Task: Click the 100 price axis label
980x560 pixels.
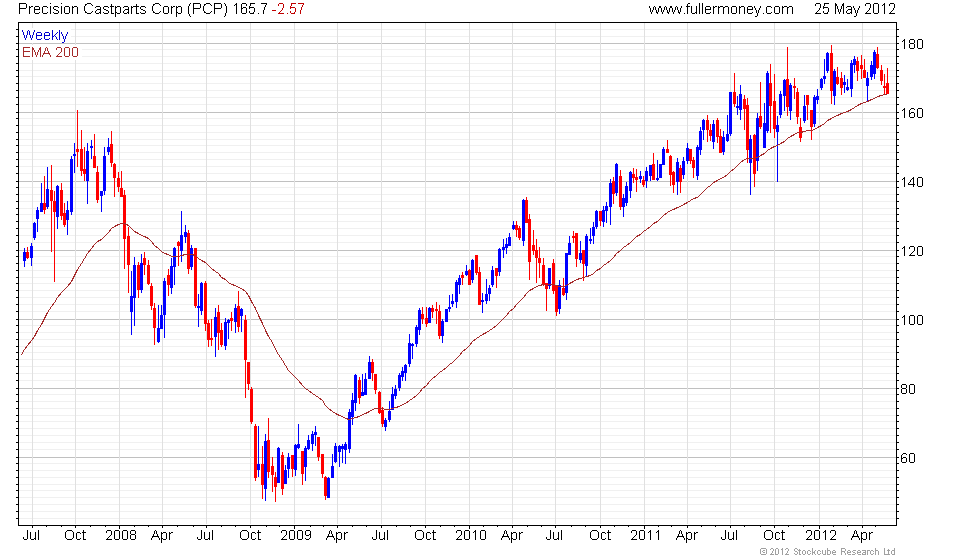Action: click(911, 320)
